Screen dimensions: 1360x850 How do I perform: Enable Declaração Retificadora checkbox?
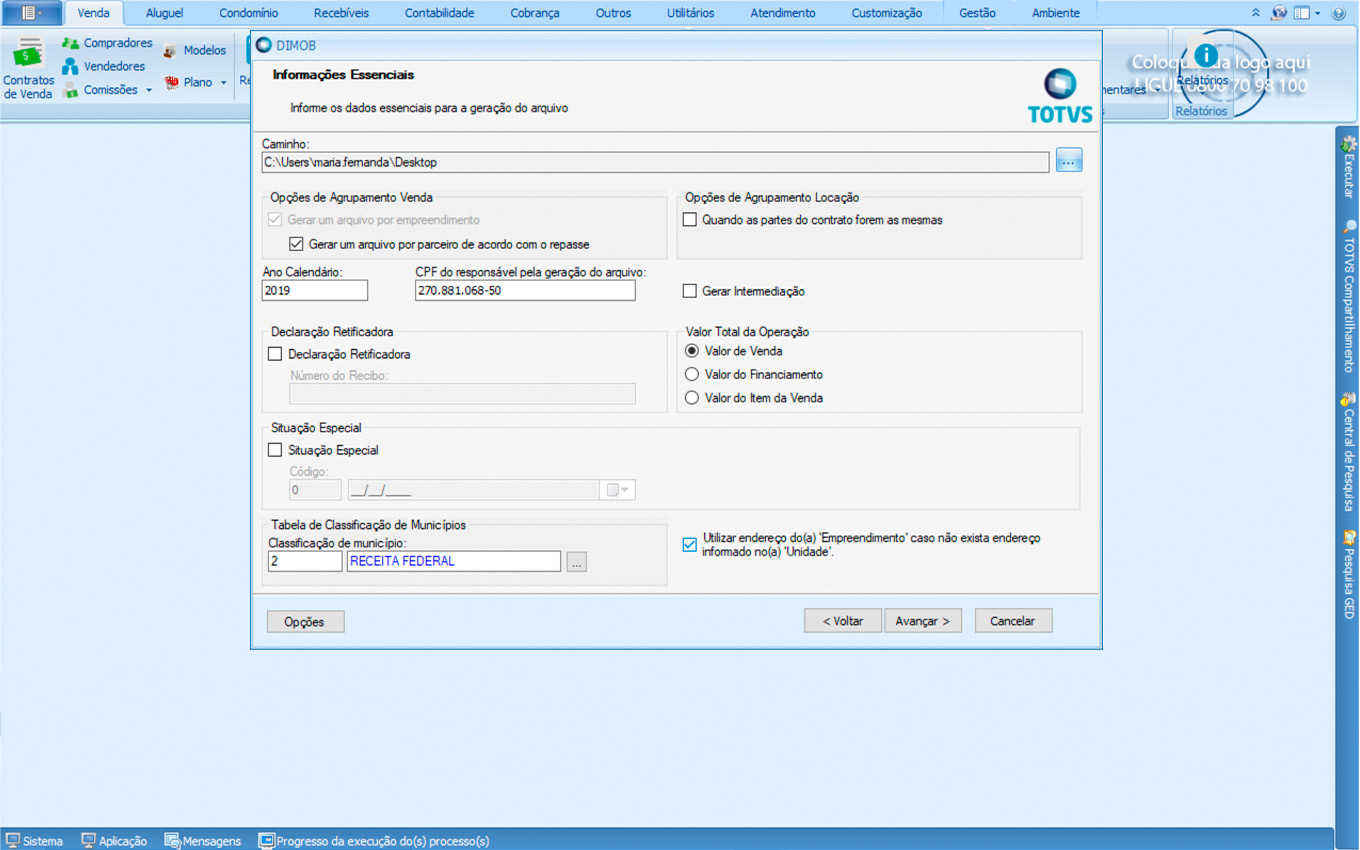(x=275, y=354)
